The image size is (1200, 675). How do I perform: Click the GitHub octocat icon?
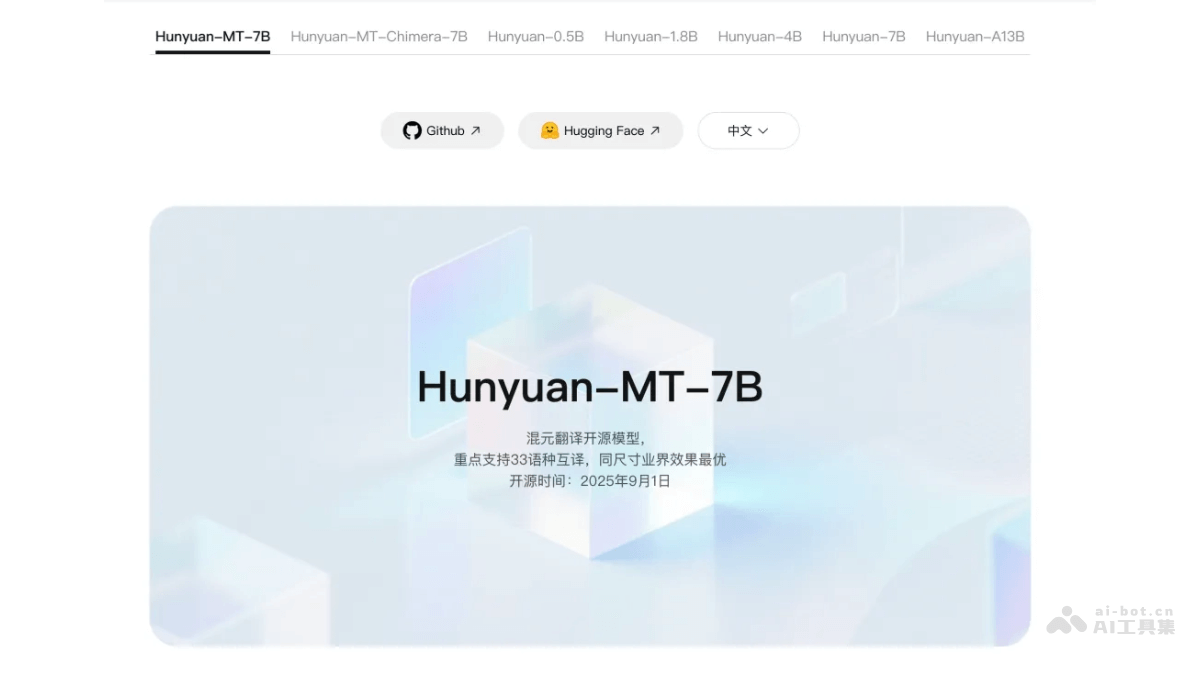point(412,131)
